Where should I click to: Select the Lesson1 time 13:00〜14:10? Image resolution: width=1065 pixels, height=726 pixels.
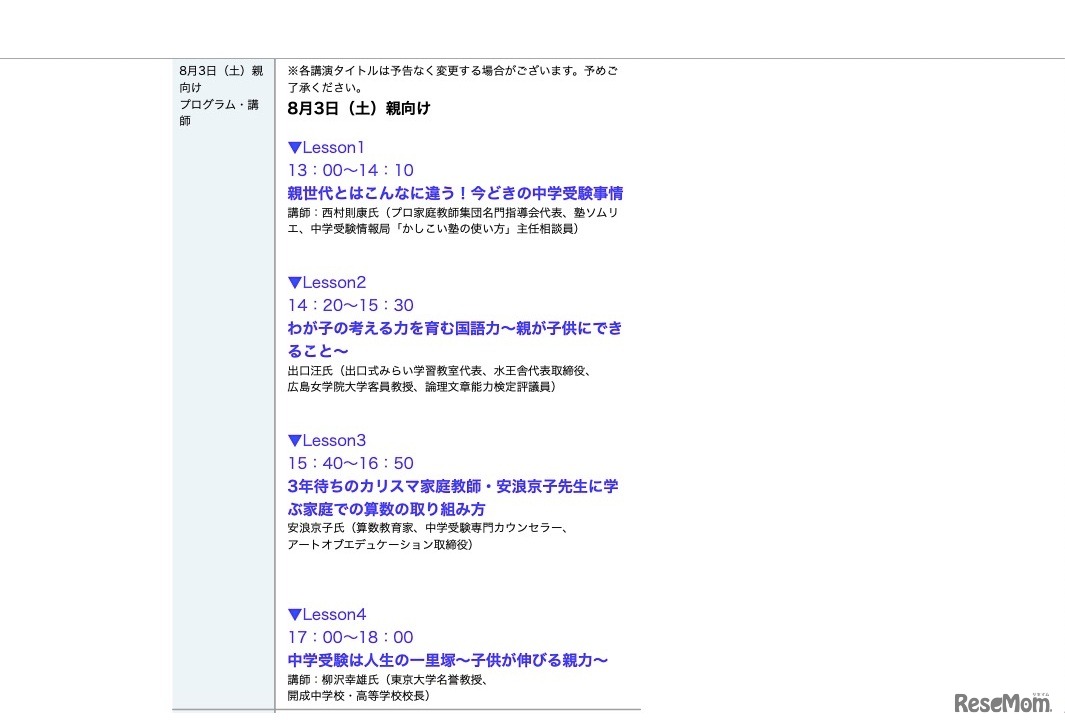click(x=350, y=170)
